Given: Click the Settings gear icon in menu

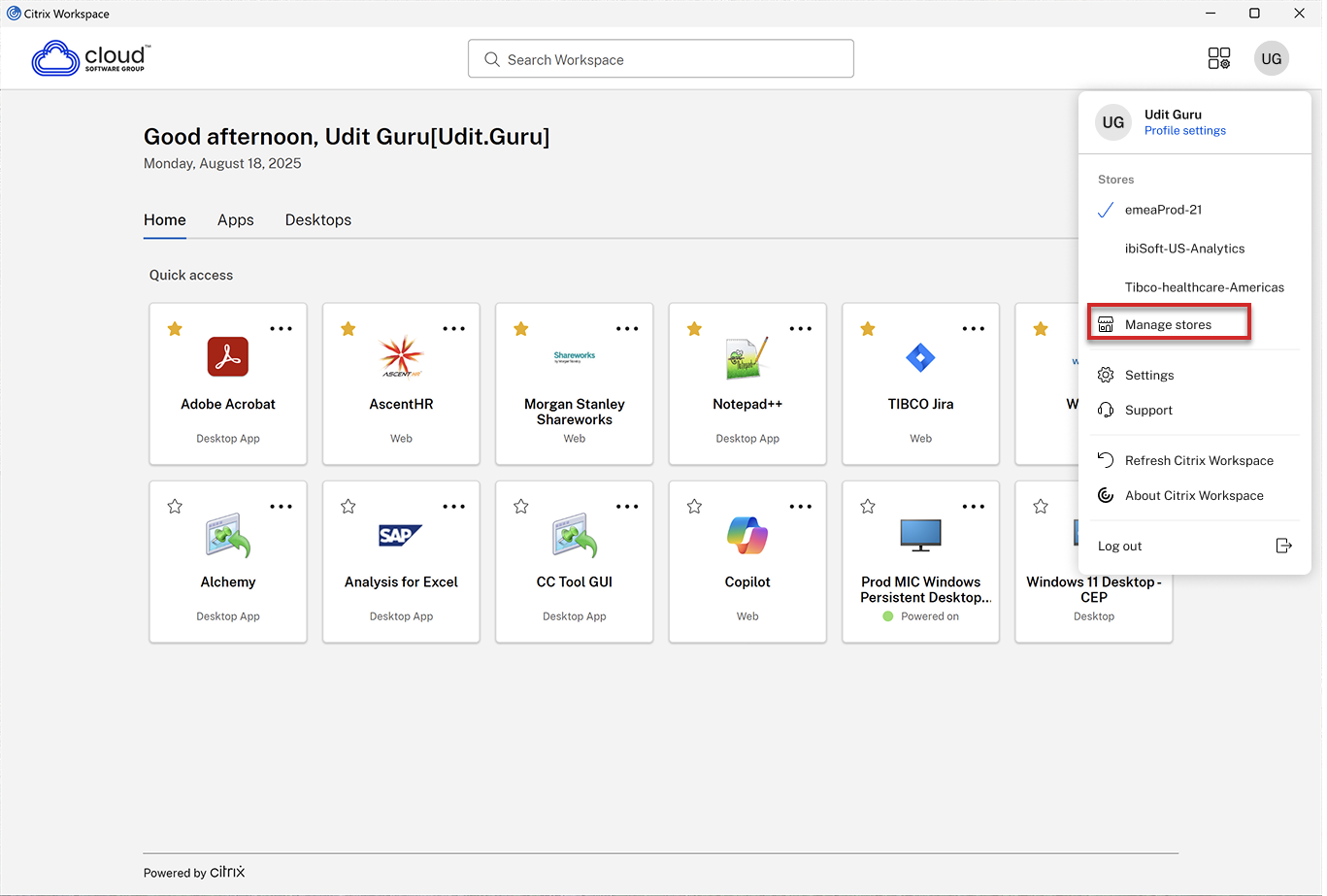Looking at the screenshot, I should tap(1106, 375).
